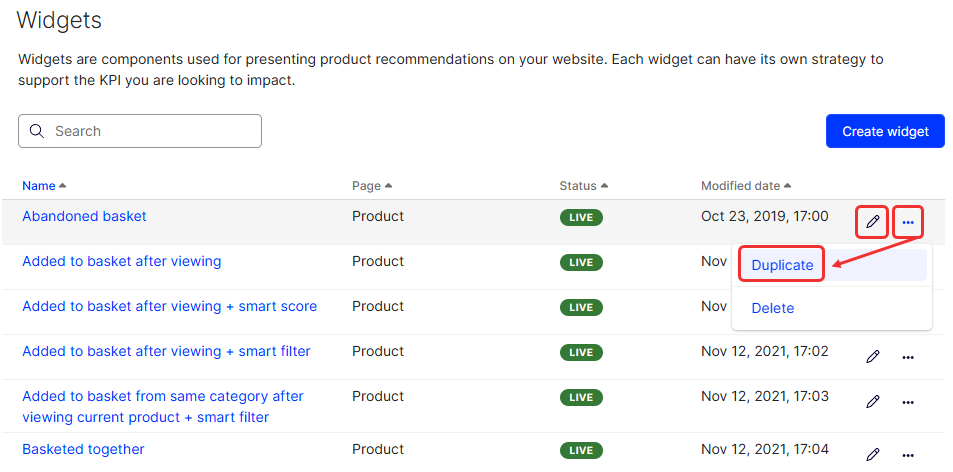Image resolution: width=953 pixels, height=472 pixels.
Task: Click pencil icon on the 'same category' widget row
Action: (872, 402)
